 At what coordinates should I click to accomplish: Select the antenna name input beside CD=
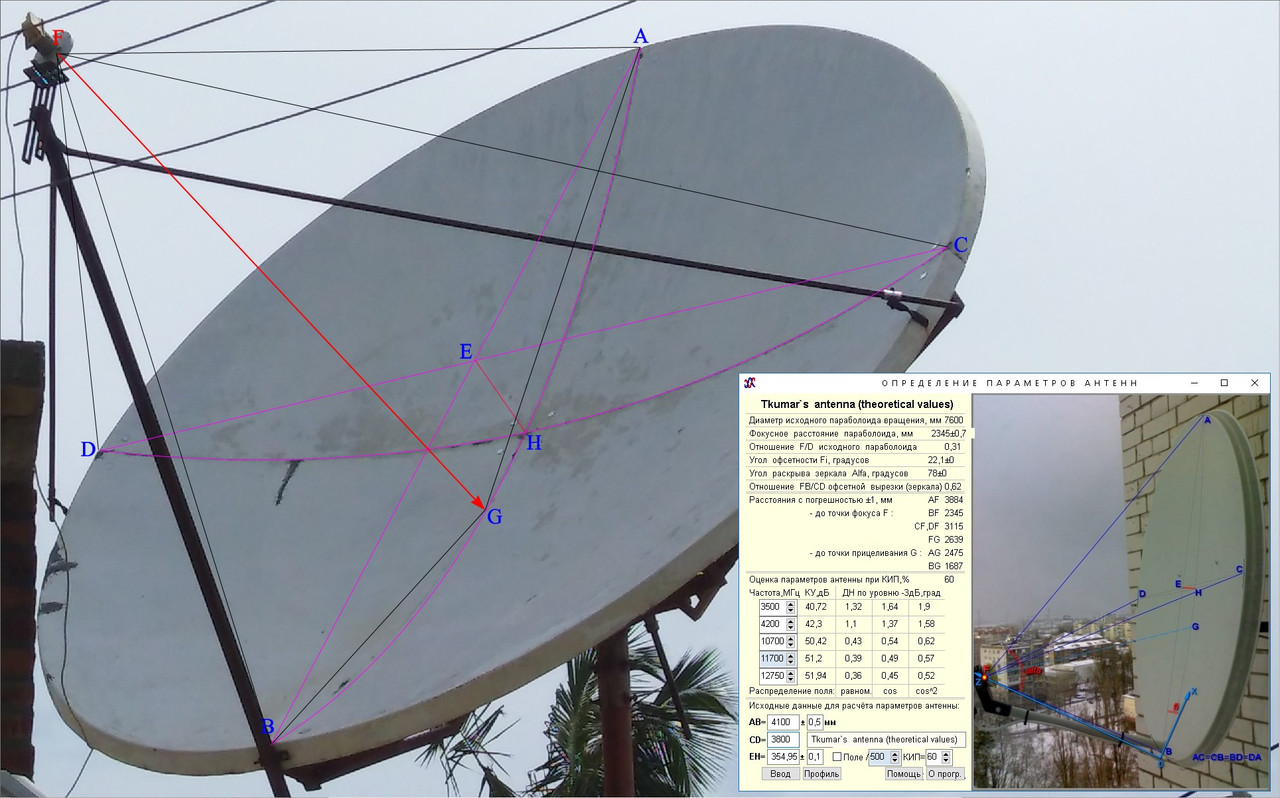886,740
